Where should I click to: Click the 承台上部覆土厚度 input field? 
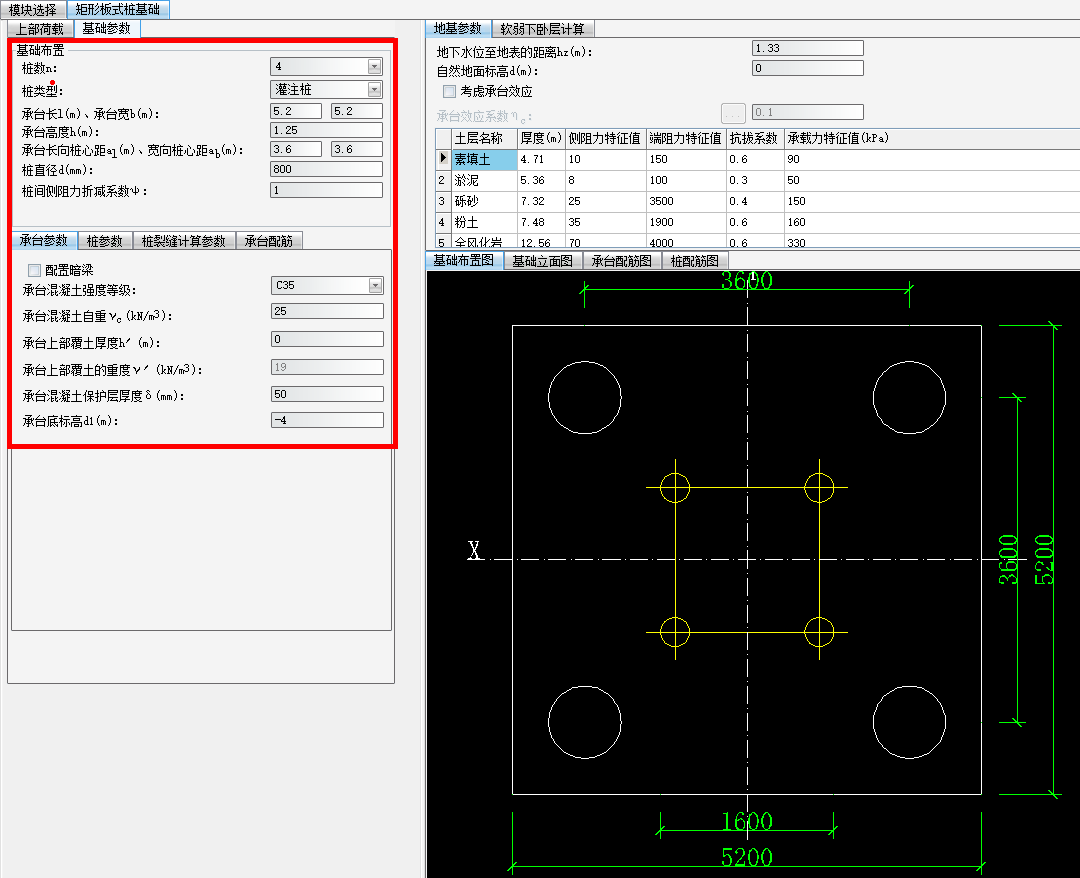[327, 339]
